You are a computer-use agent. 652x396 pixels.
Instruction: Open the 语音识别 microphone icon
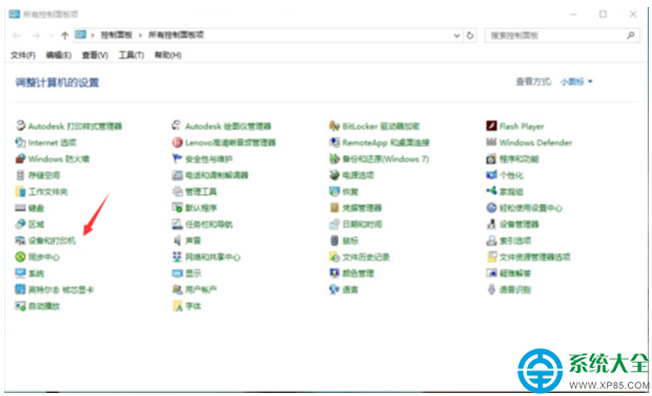coord(491,290)
